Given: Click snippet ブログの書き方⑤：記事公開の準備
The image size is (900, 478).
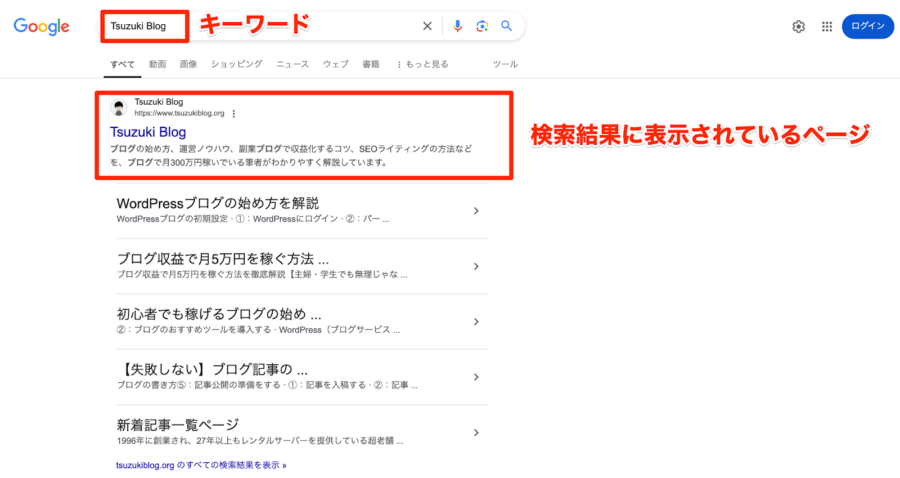Looking at the screenshot, I should point(267,385).
